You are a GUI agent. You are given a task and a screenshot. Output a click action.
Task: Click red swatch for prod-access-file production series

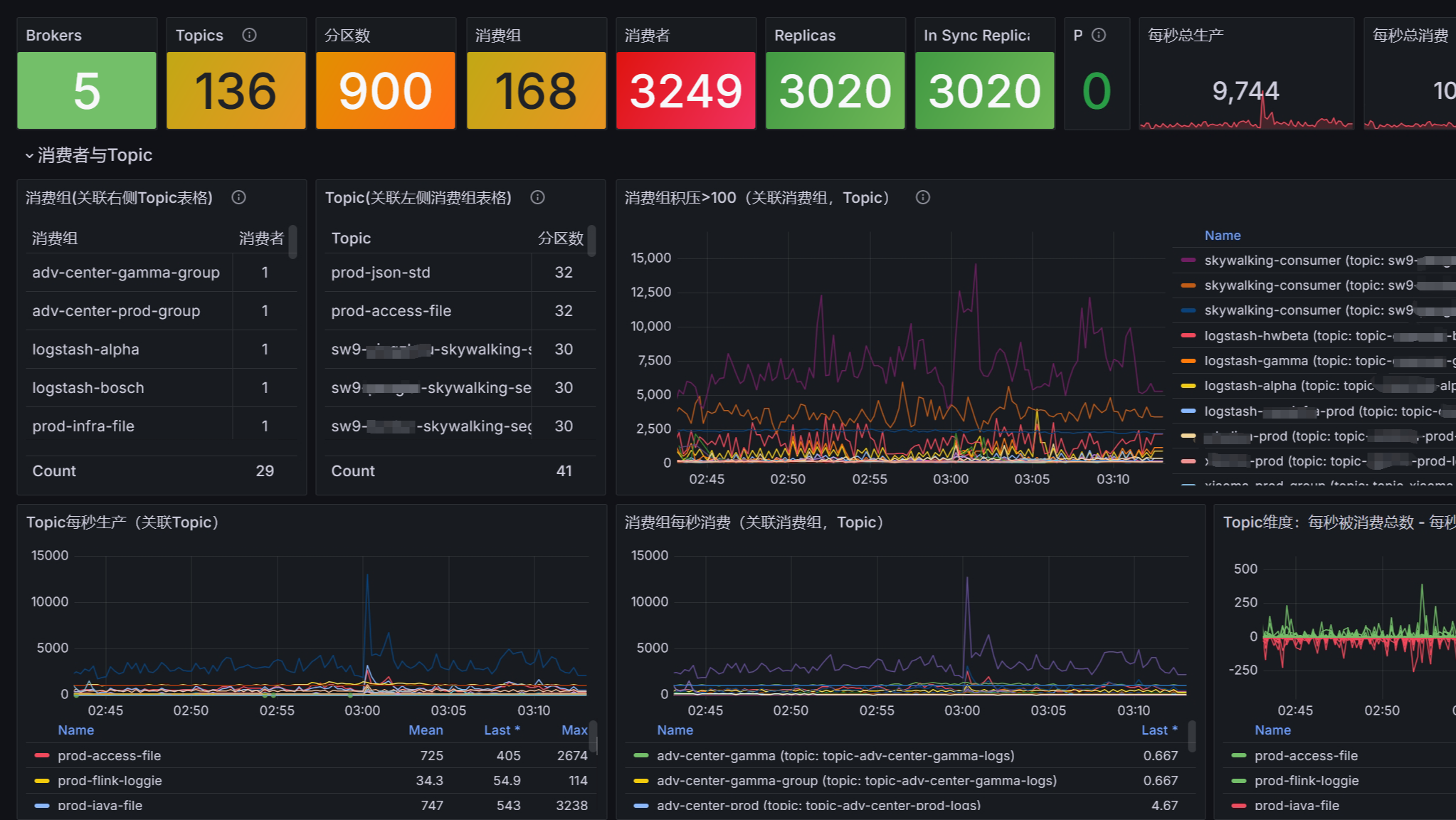pos(42,755)
